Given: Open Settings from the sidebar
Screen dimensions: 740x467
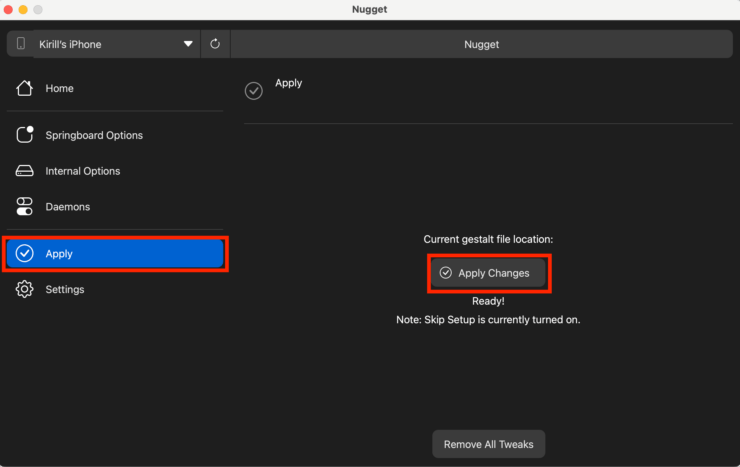Looking at the screenshot, I should [x=64, y=289].
